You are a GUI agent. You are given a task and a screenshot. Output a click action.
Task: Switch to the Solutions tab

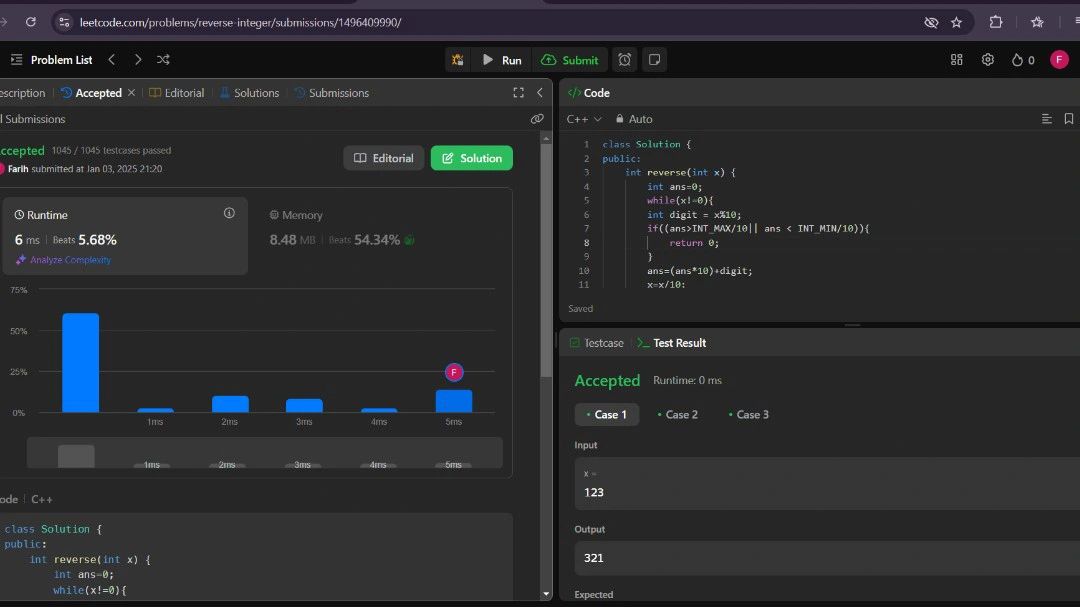pos(249,93)
